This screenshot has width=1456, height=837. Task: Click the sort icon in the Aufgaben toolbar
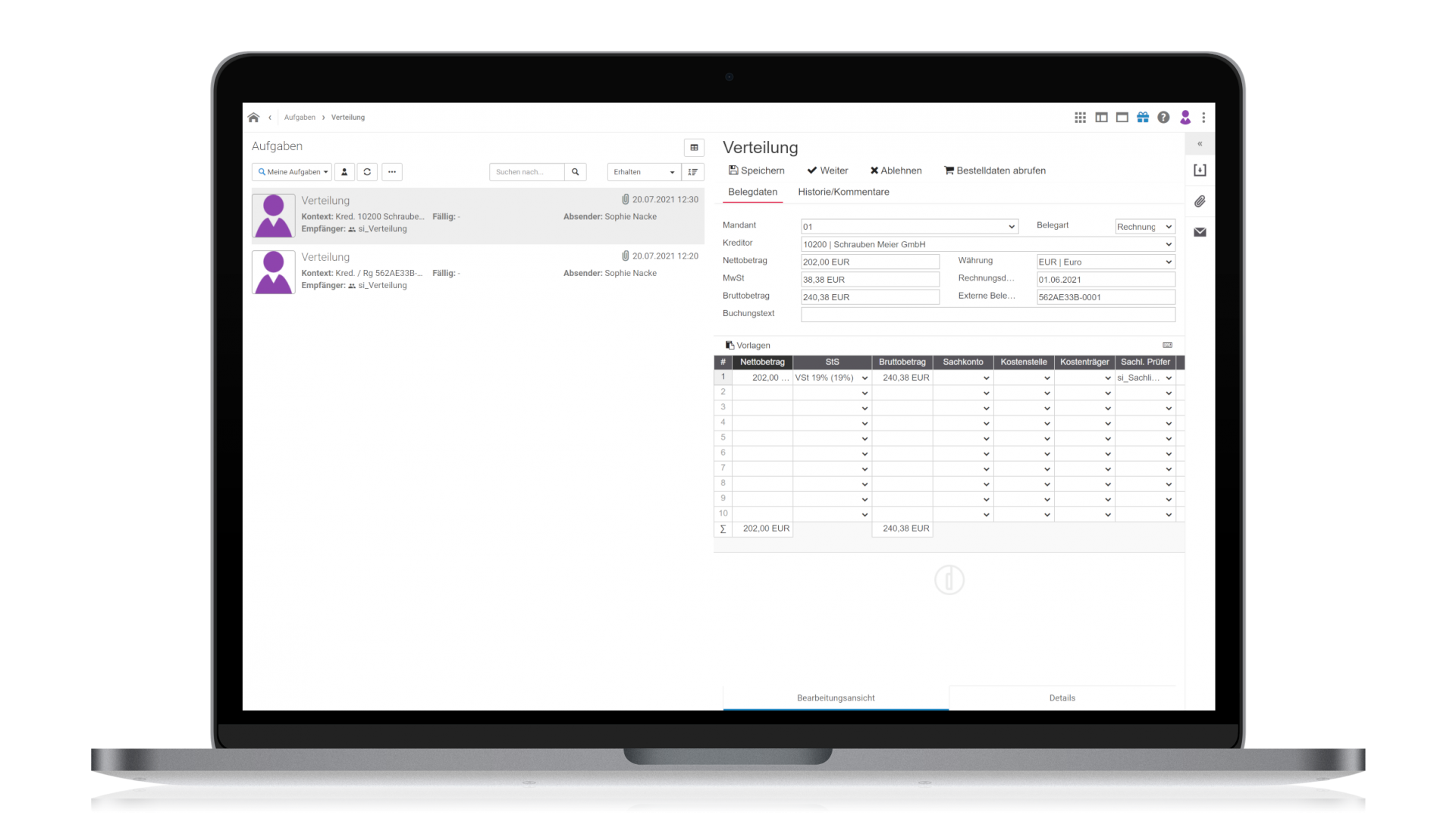click(x=692, y=172)
